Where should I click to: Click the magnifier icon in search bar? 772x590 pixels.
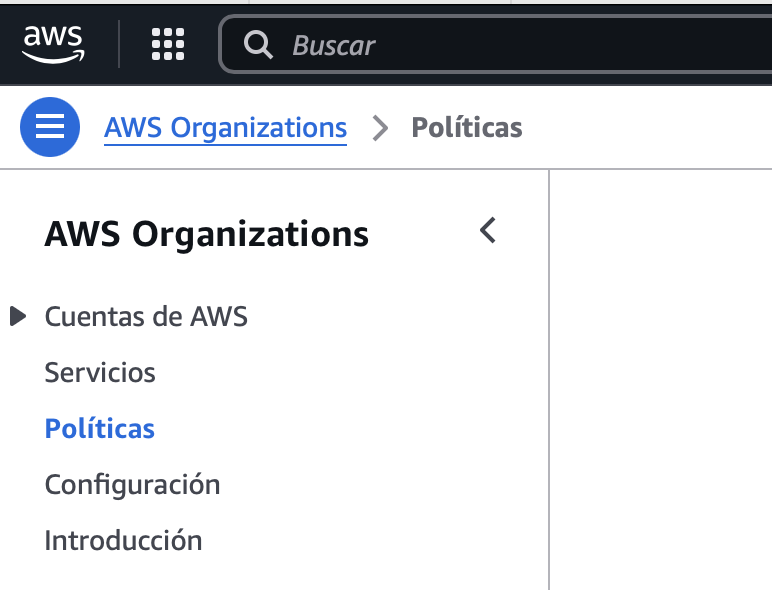258,45
